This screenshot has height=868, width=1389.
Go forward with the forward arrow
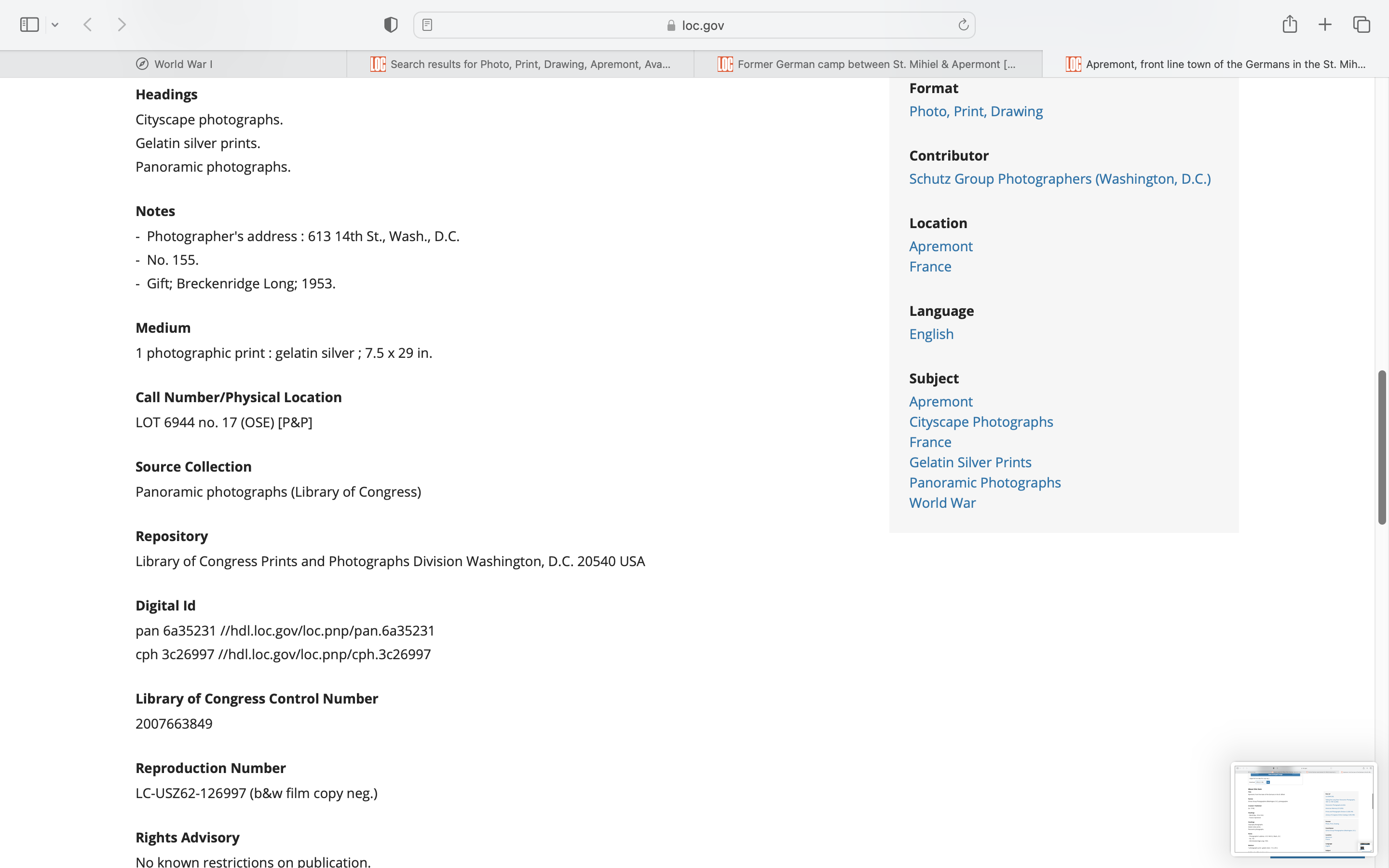(x=122, y=25)
